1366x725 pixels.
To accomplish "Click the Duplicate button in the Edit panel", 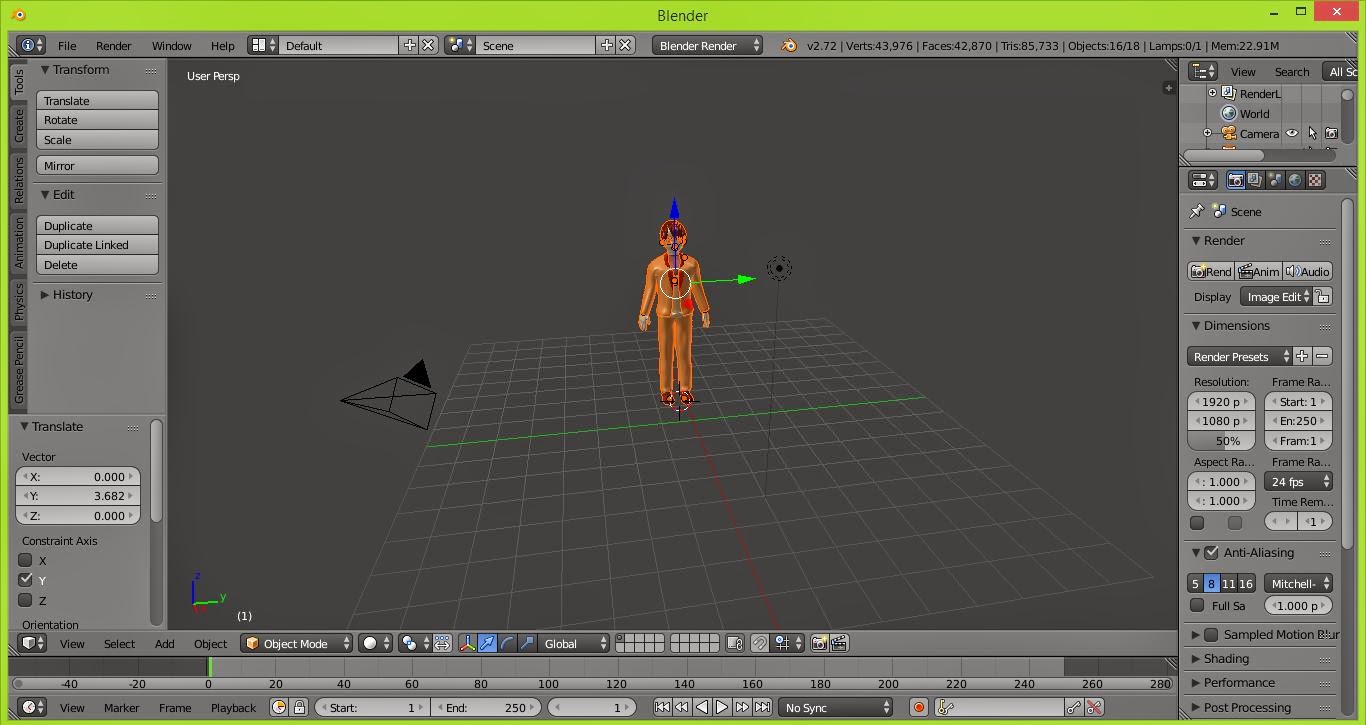I will point(96,225).
